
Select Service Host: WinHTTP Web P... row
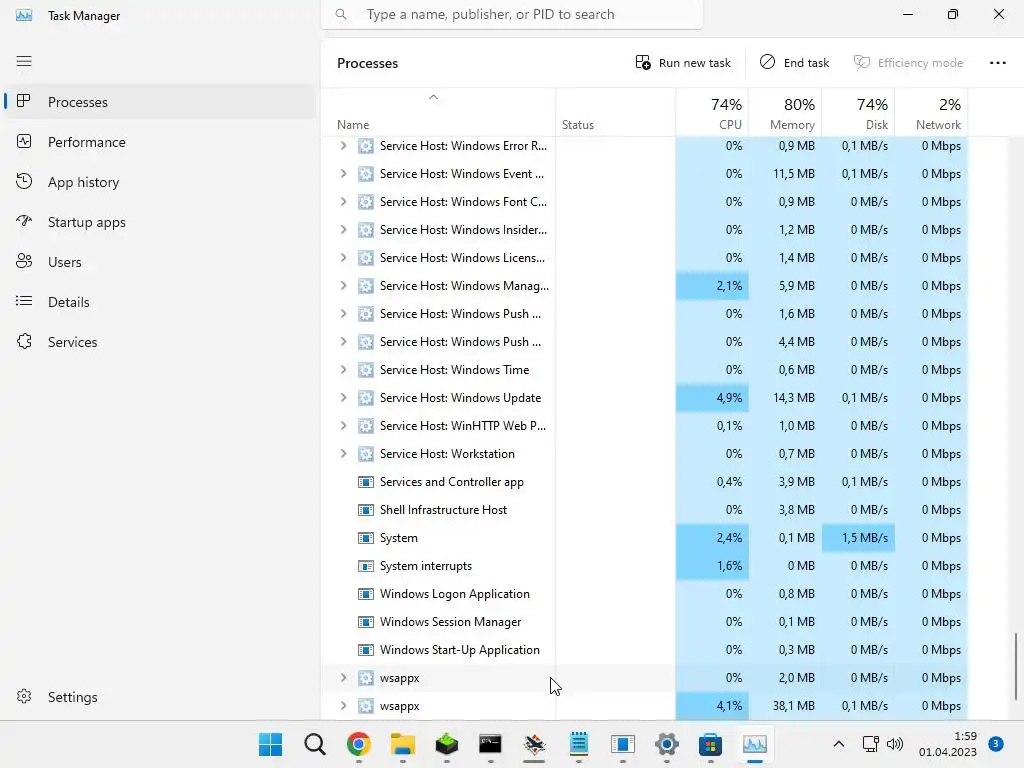(645, 426)
